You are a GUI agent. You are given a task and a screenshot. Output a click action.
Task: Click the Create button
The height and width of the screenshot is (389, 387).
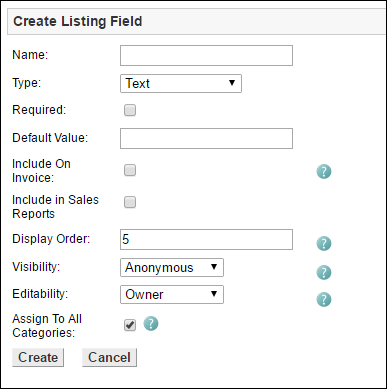pos(38,358)
